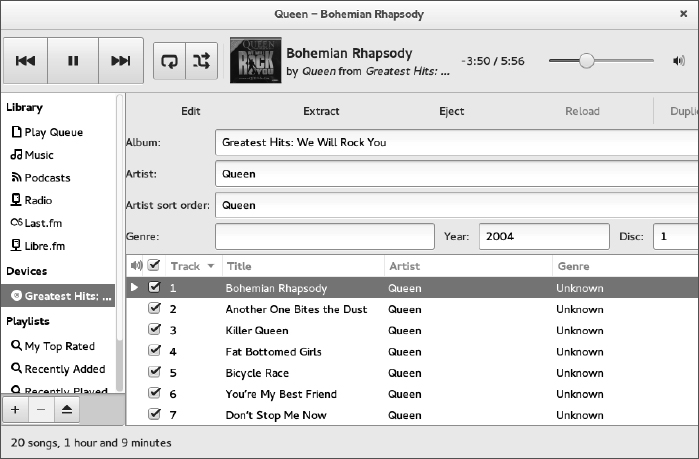699x459 pixels.
Task: Eject device using sidebar eject icon
Action: (66, 410)
